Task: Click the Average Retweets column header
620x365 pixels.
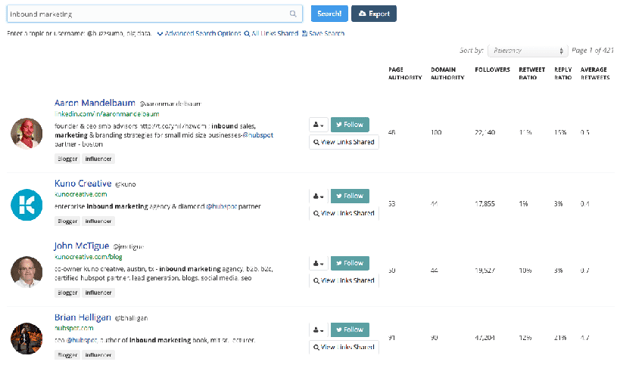Action: click(x=595, y=74)
